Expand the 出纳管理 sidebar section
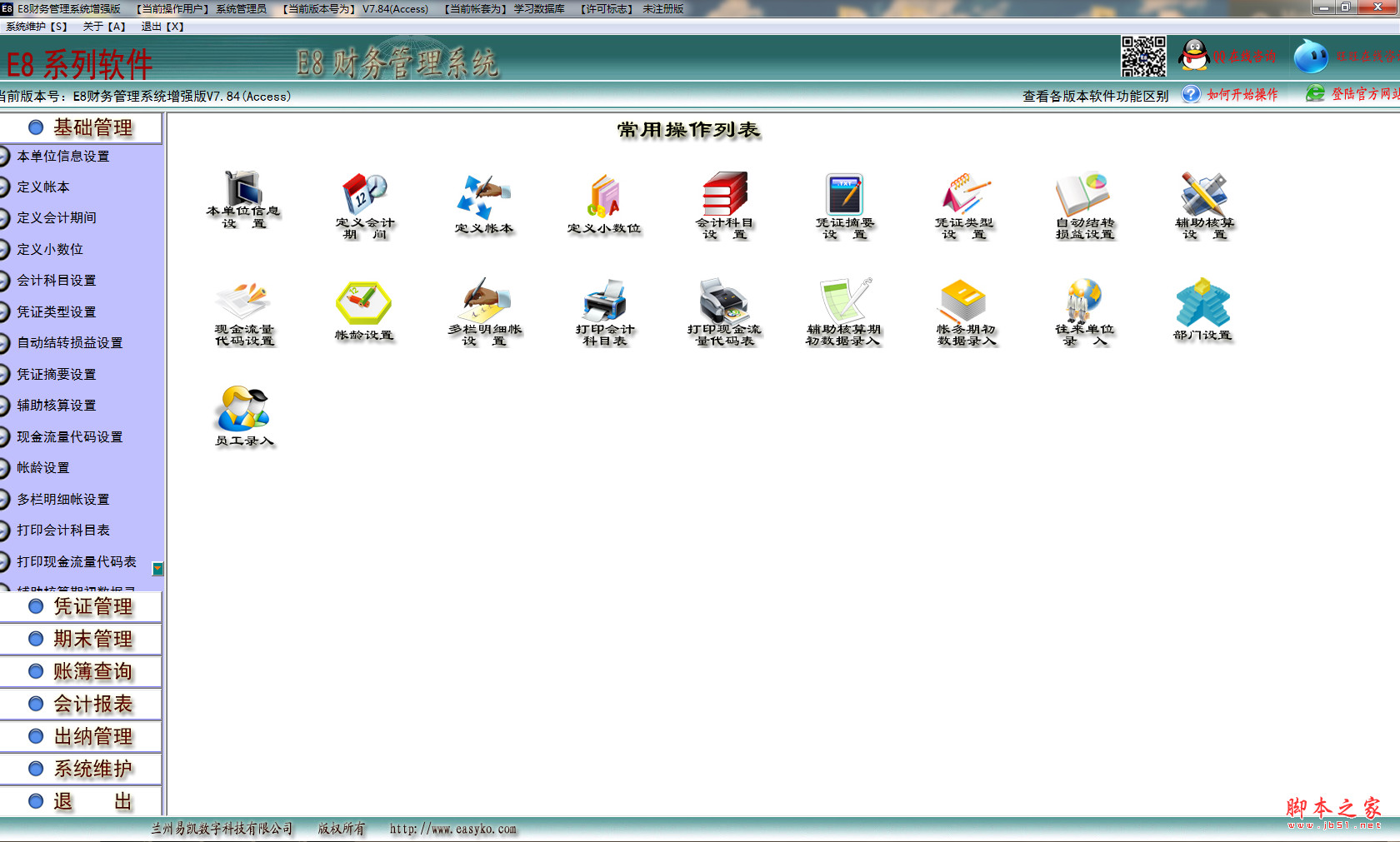Image resolution: width=1400 pixels, height=842 pixels. click(81, 736)
